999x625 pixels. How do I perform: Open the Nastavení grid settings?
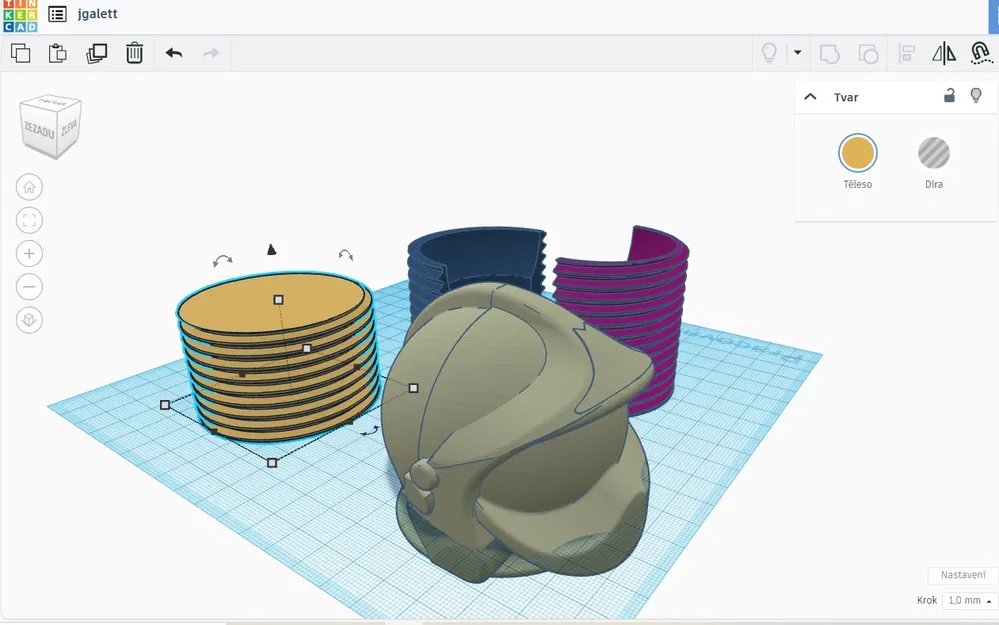[963, 575]
